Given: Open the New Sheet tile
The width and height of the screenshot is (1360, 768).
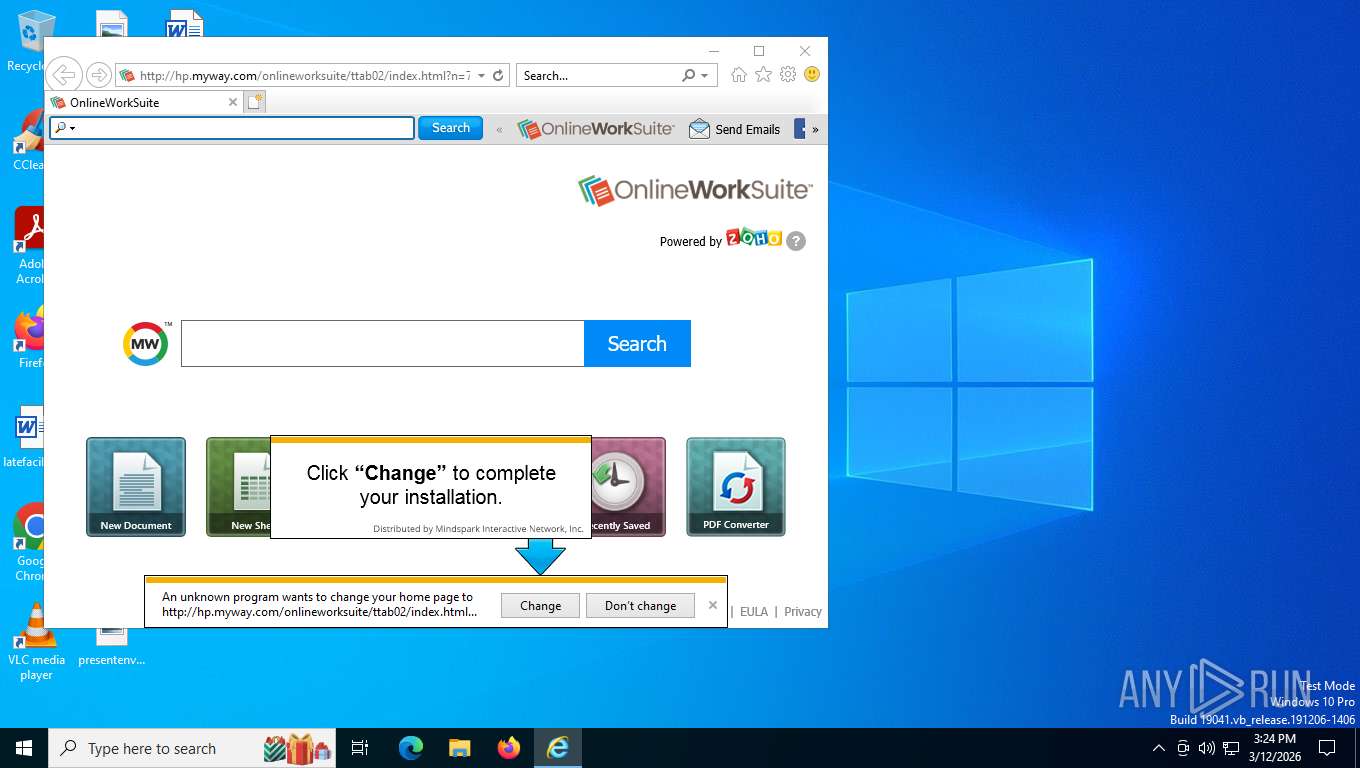Looking at the screenshot, I should point(238,487).
